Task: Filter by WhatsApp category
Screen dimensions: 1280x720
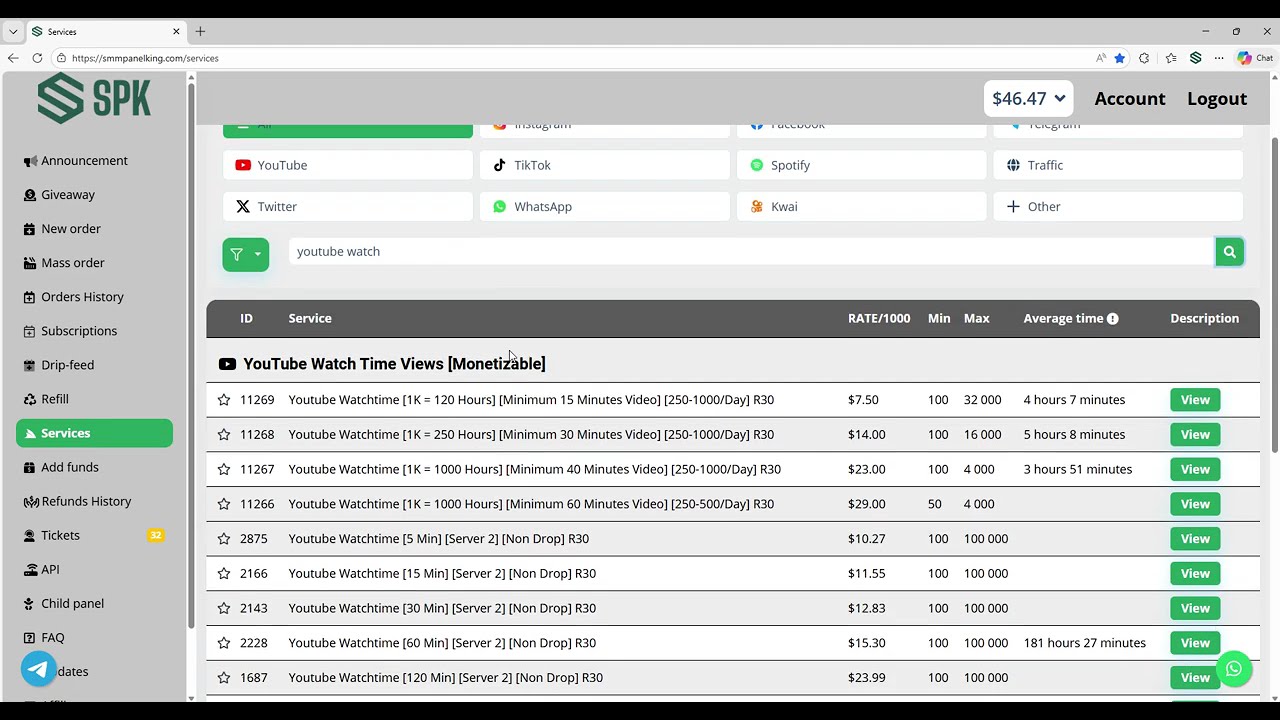Action: pyautogui.click(x=605, y=206)
